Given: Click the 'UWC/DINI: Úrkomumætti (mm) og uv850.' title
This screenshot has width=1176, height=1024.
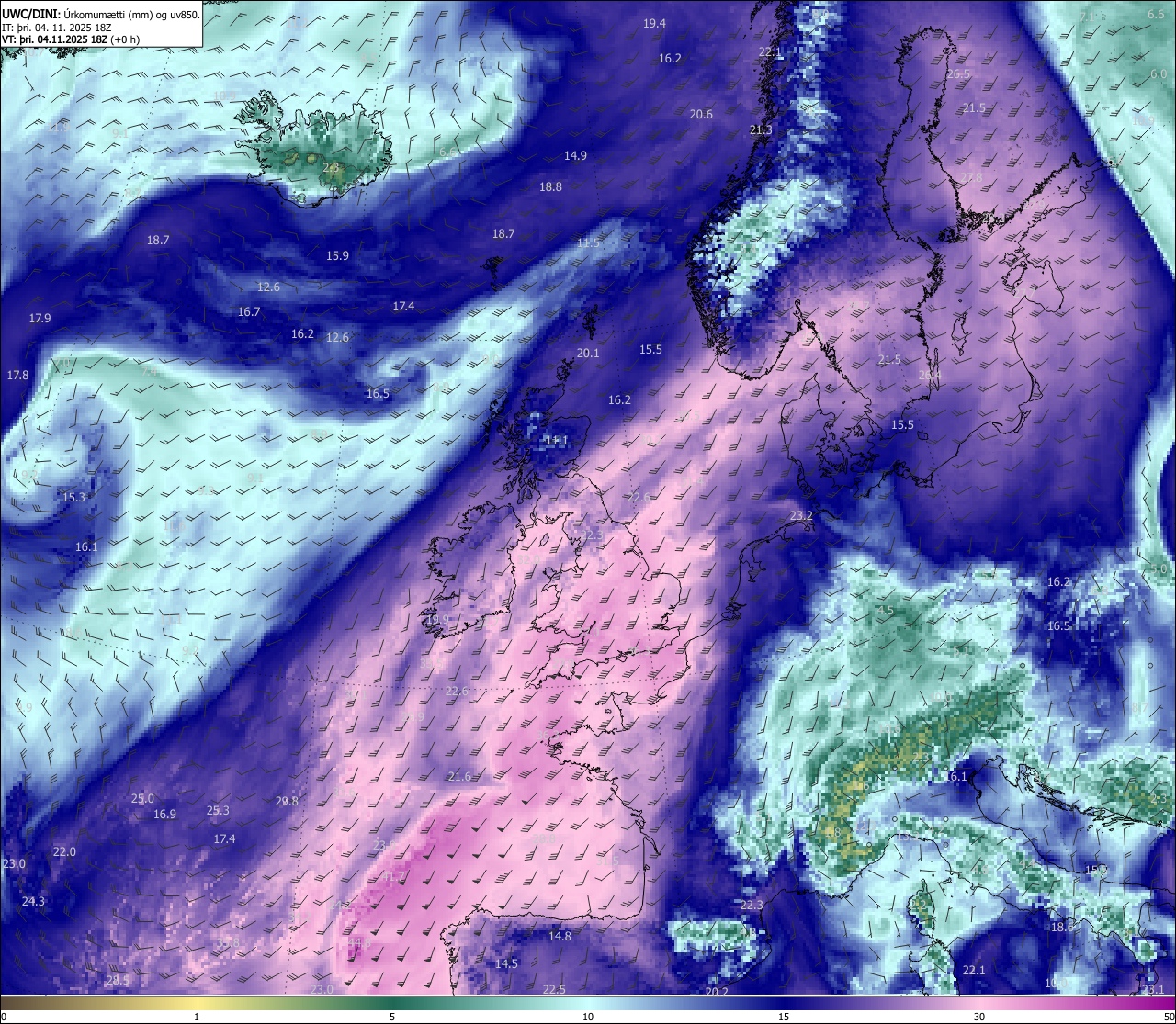Looking at the screenshot, I should 100,15.
